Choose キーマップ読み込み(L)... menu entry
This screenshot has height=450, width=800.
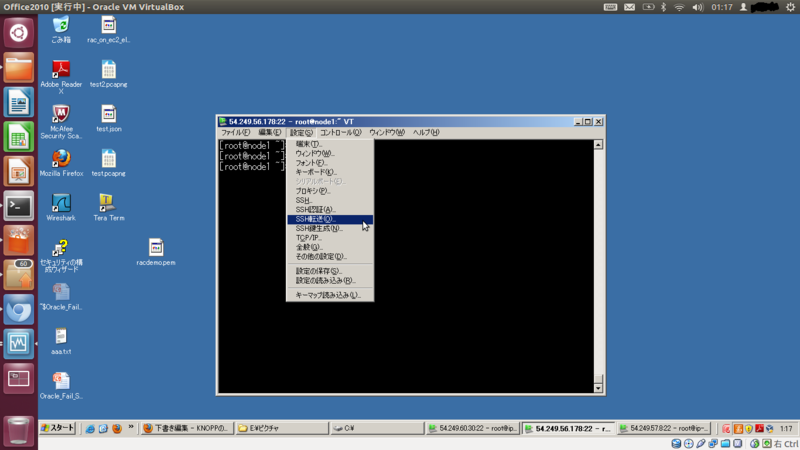pos(330,295)
